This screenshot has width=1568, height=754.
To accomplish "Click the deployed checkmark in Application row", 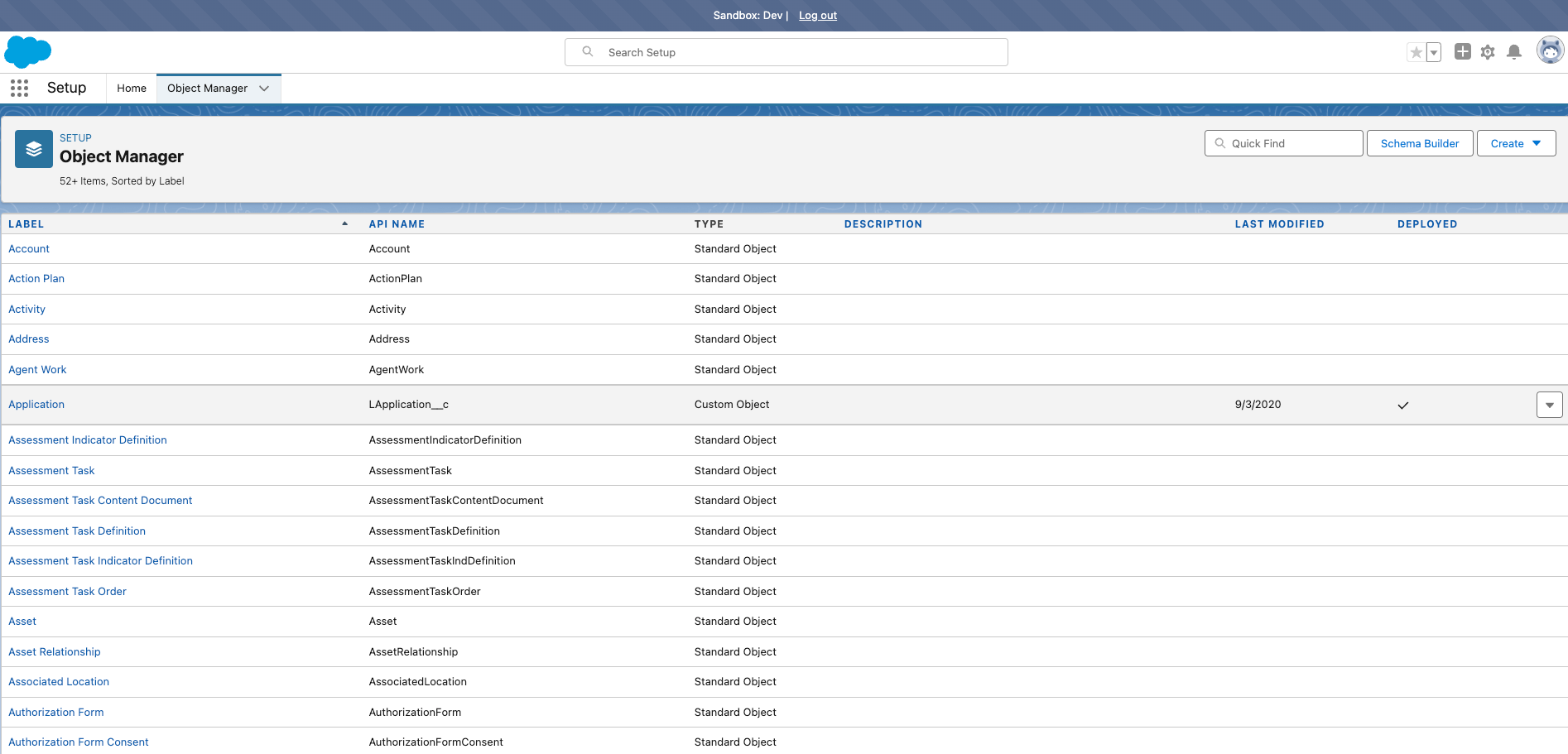I will coord(1403,406).
